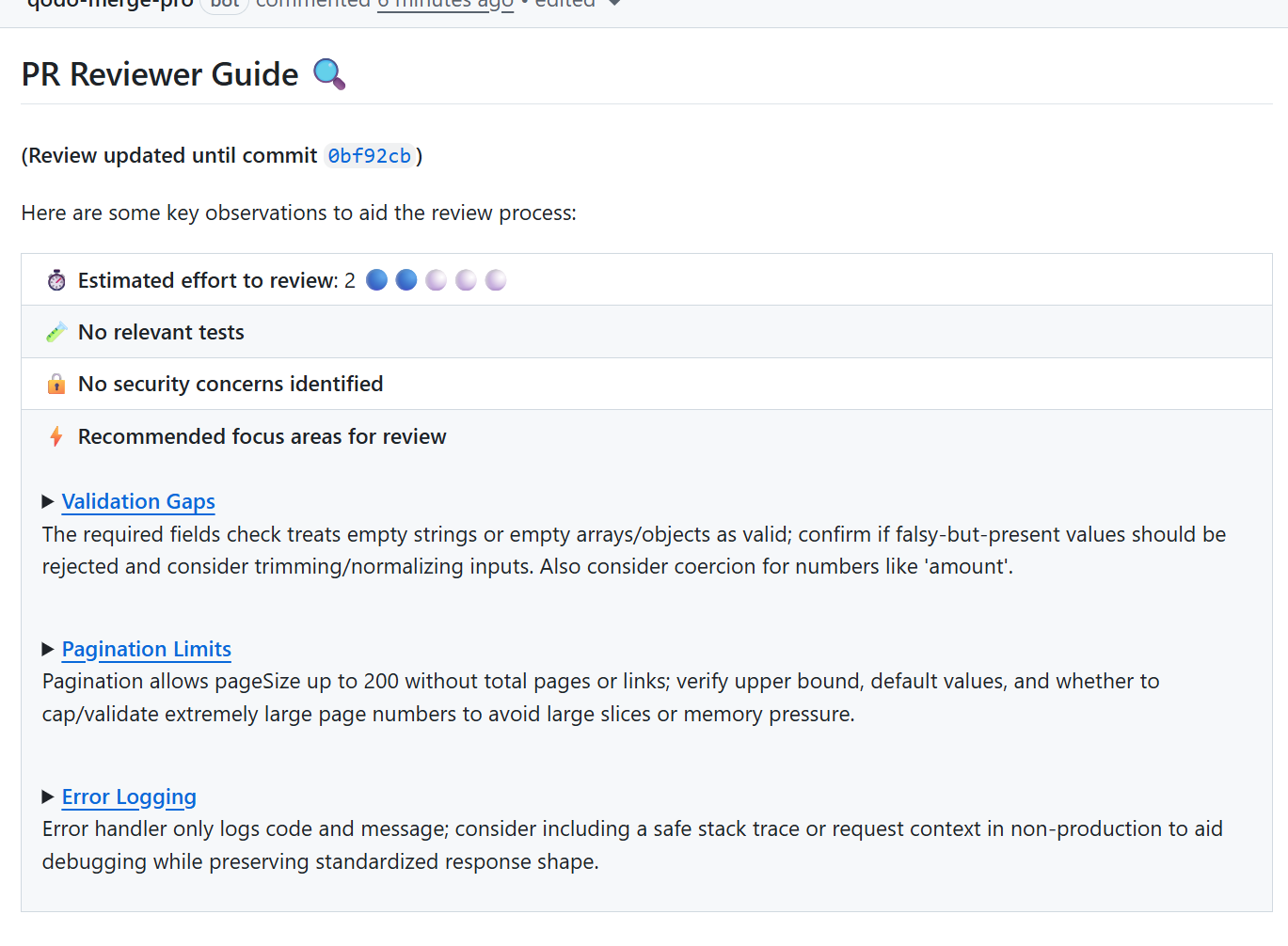The width and height of the screenshot is (1288, 946).
Task: Click the third faded effort circle
Action: [436, 279]
